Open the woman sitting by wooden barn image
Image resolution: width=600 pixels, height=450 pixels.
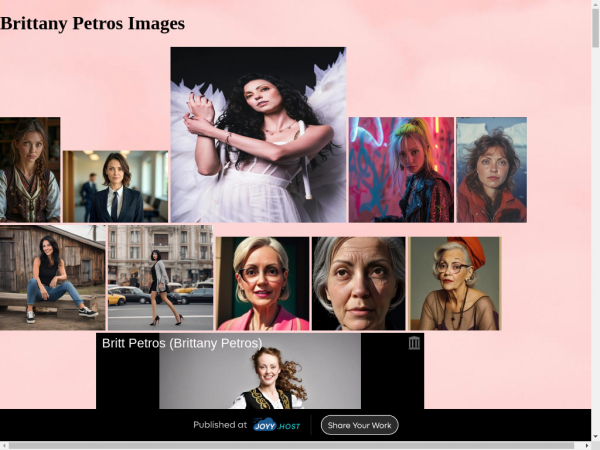[x=52, y=277]
